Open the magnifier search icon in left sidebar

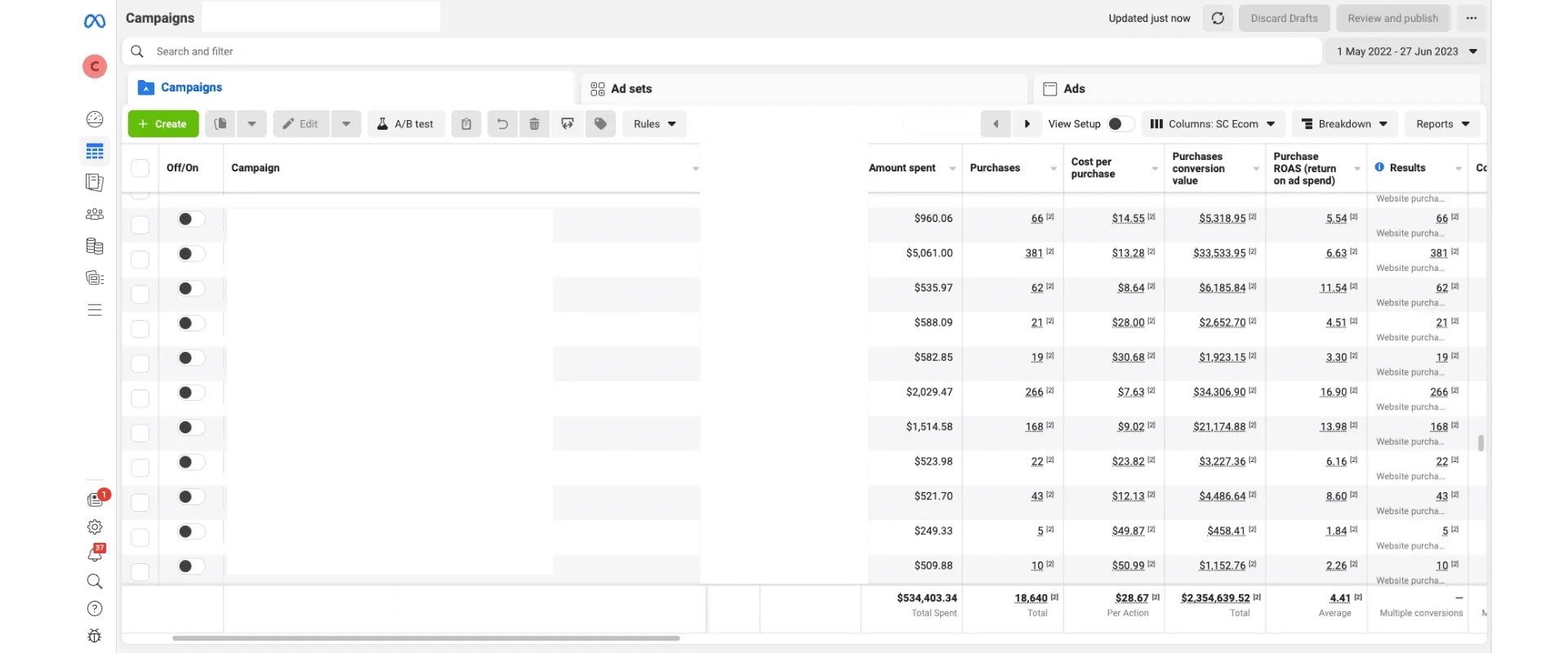(95, 581)
